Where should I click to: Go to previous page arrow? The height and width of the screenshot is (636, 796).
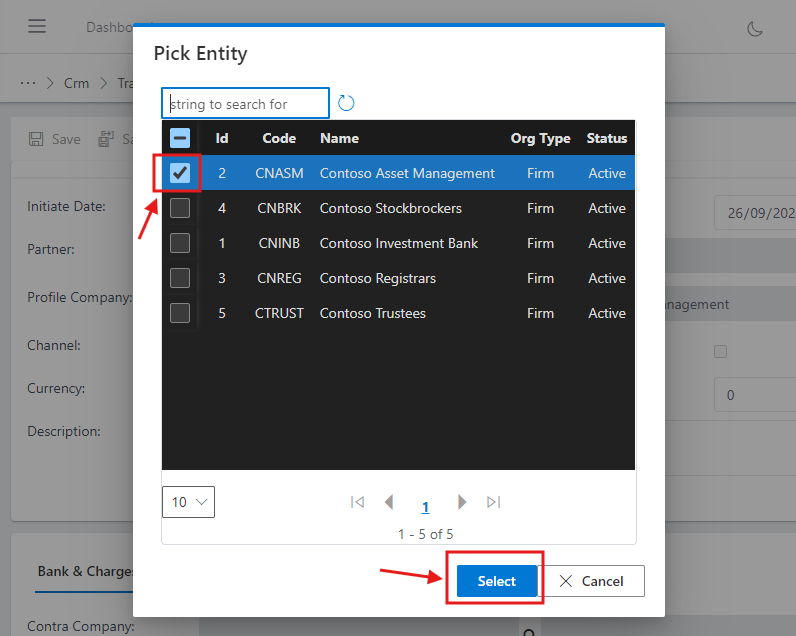tap(389, 502)
